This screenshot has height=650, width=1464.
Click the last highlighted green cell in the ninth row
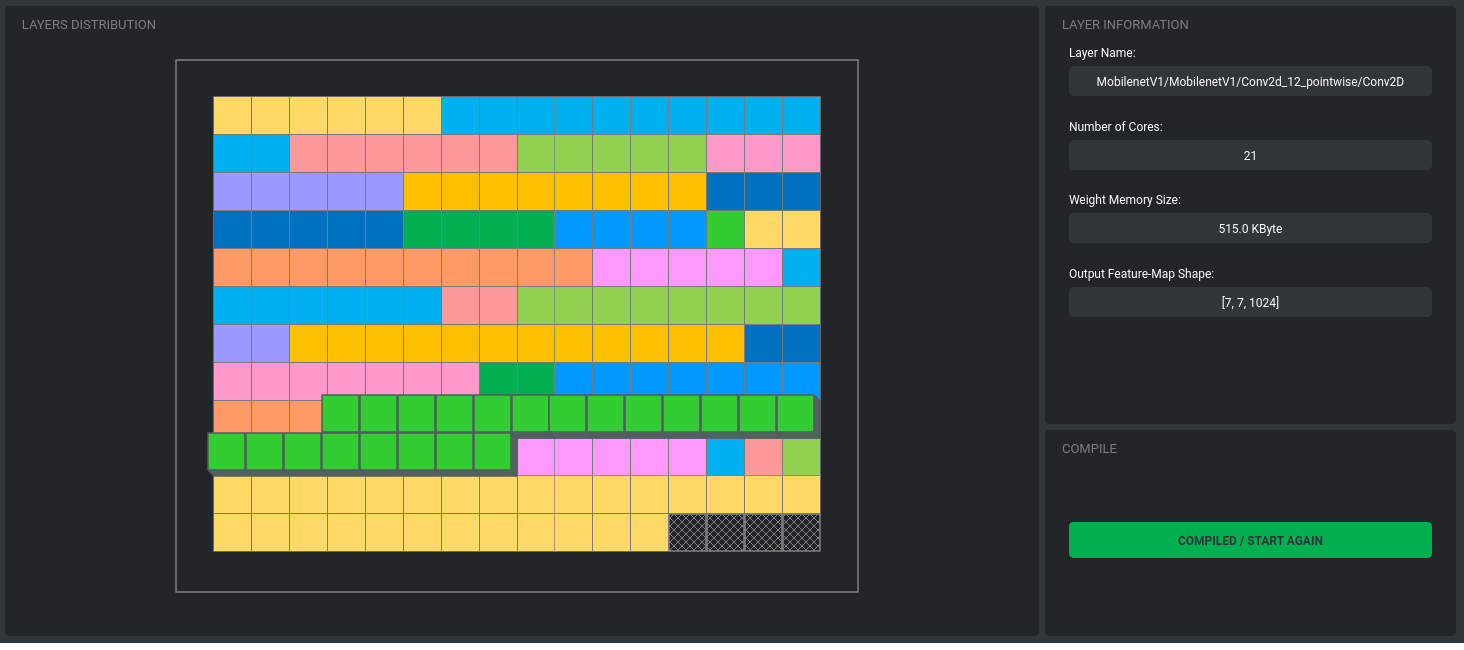[x=795, y=414]
